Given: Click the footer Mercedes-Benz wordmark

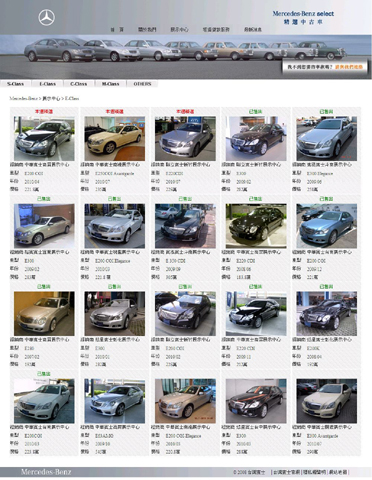Looking at the screenshot, I should [46, 472].
